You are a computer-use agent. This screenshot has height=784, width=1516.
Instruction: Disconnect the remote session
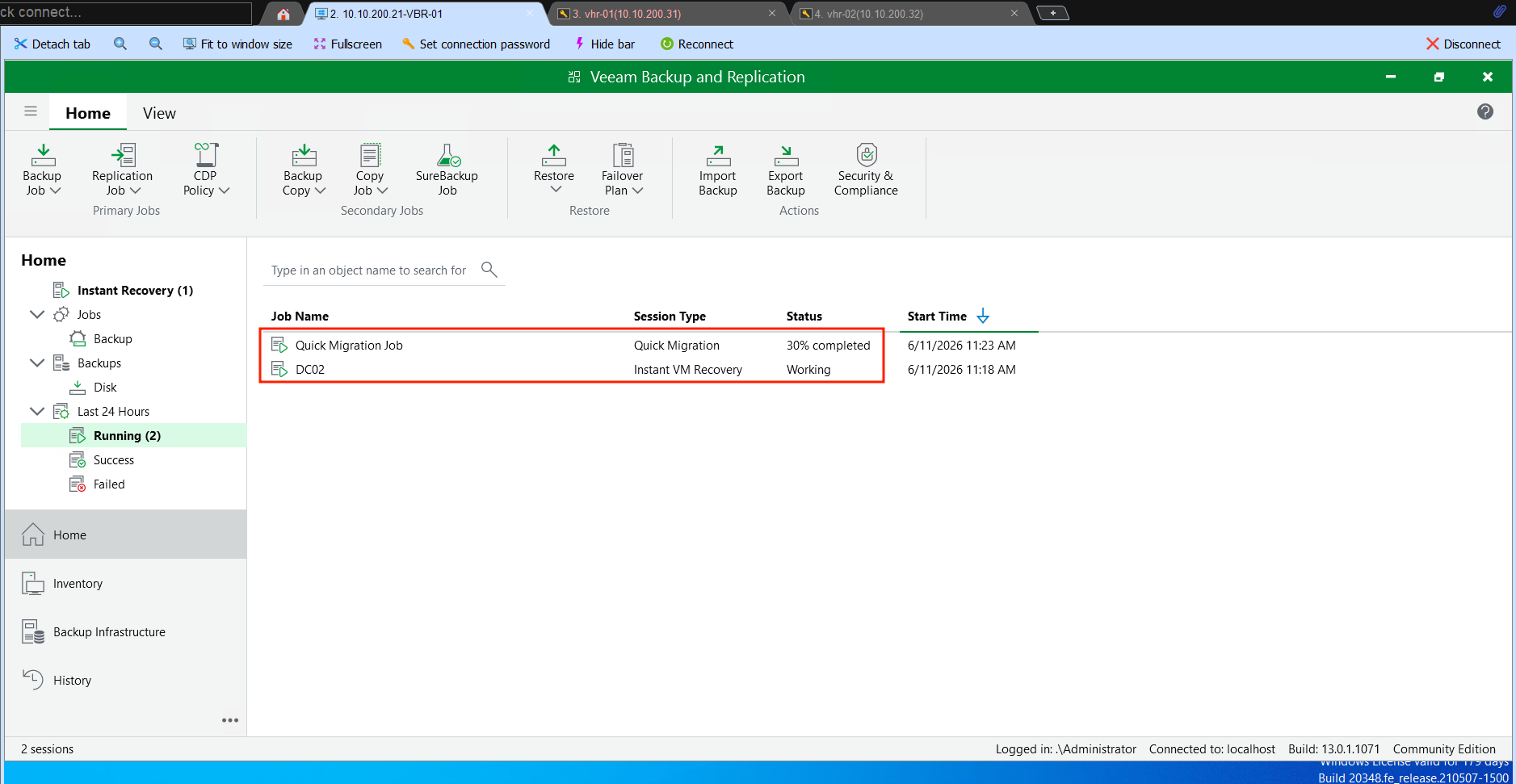click(x=1463, y=44)
